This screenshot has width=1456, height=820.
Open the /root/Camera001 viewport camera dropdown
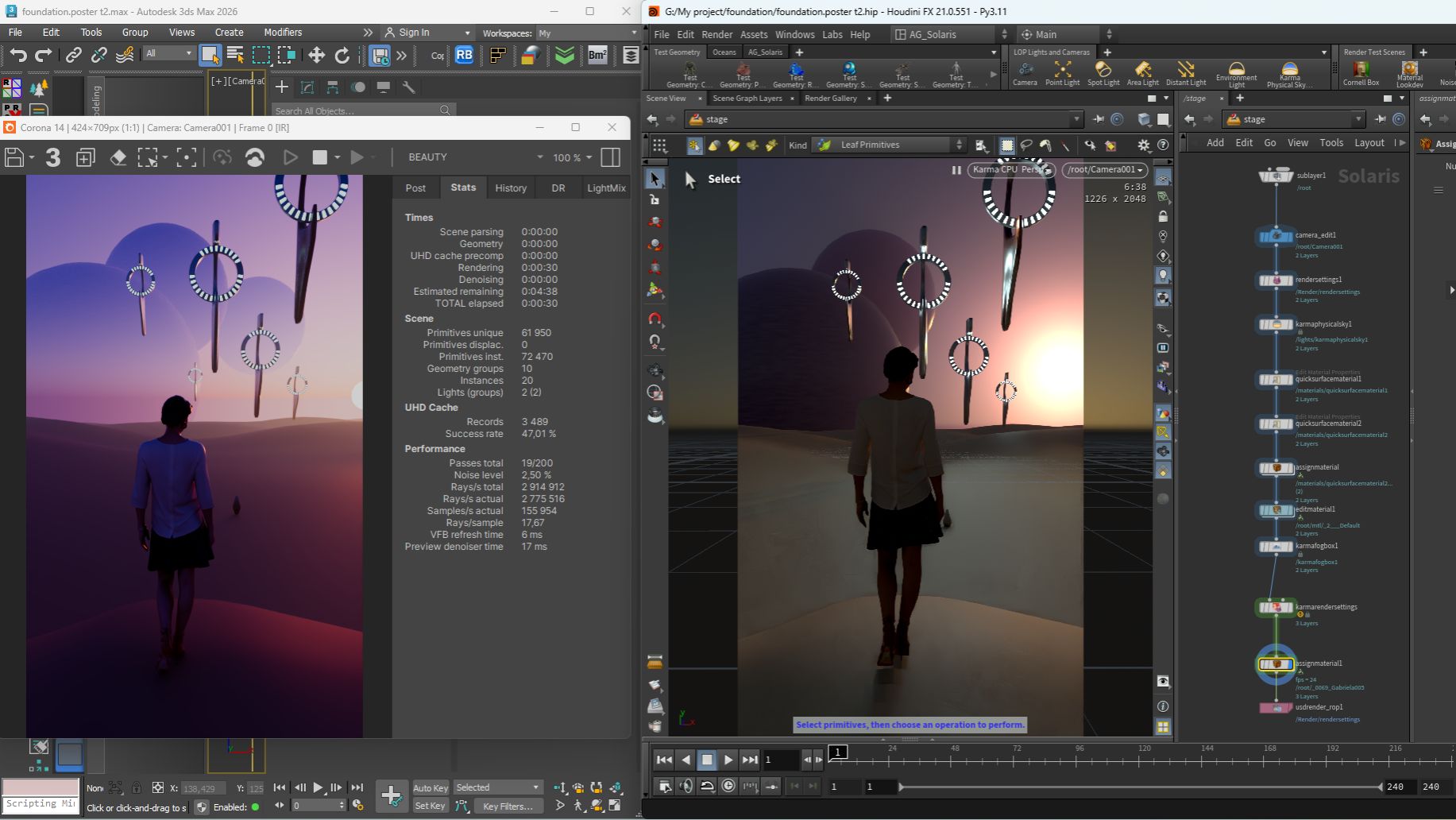click(1104, 170)
